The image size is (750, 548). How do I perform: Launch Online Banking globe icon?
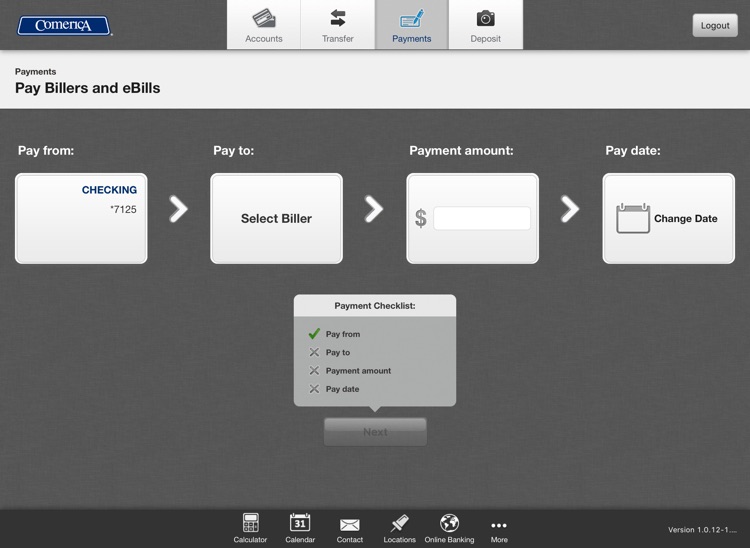pyautogui.click(x=449, y=528)
